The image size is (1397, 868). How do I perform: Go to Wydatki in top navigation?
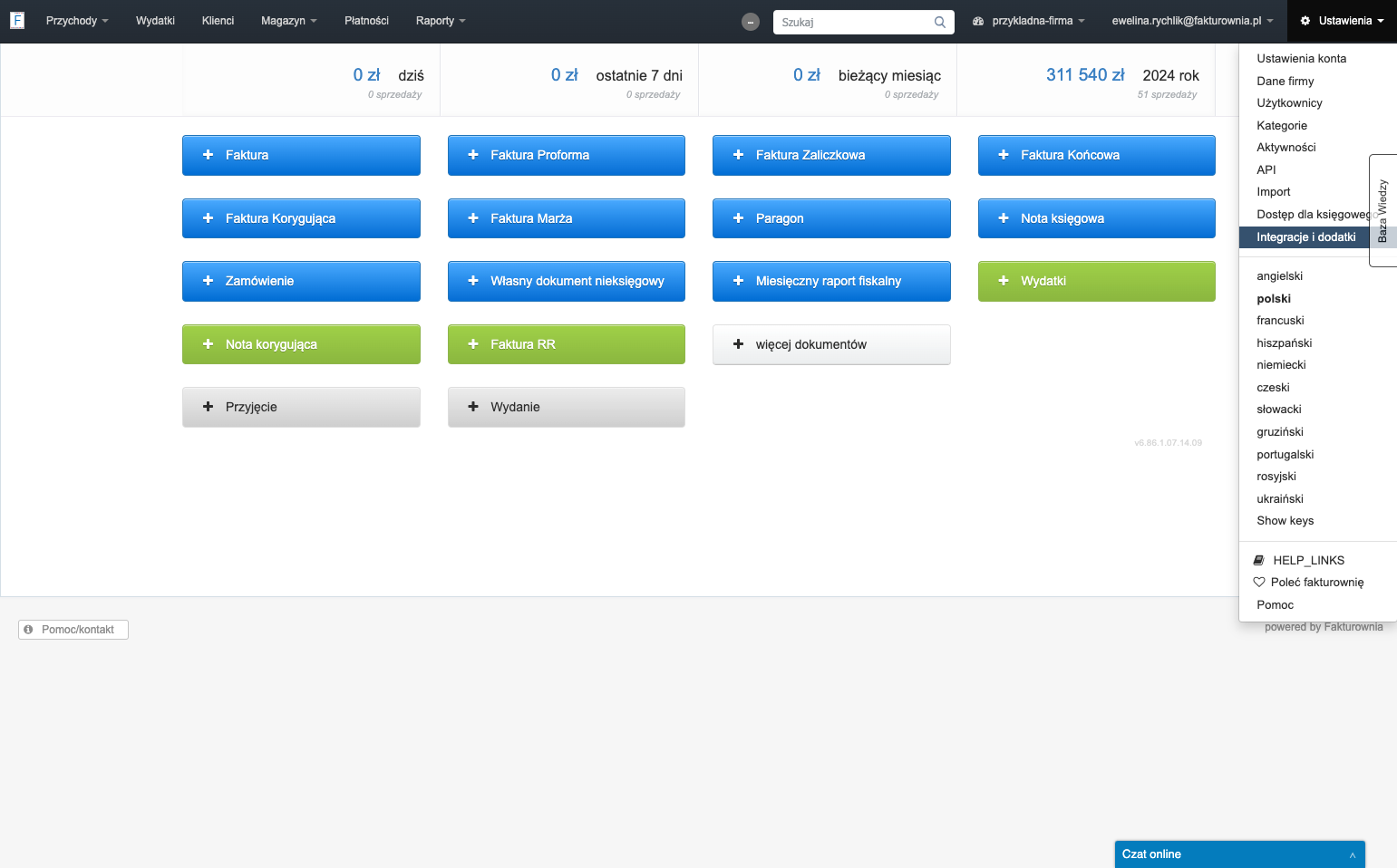155,21
